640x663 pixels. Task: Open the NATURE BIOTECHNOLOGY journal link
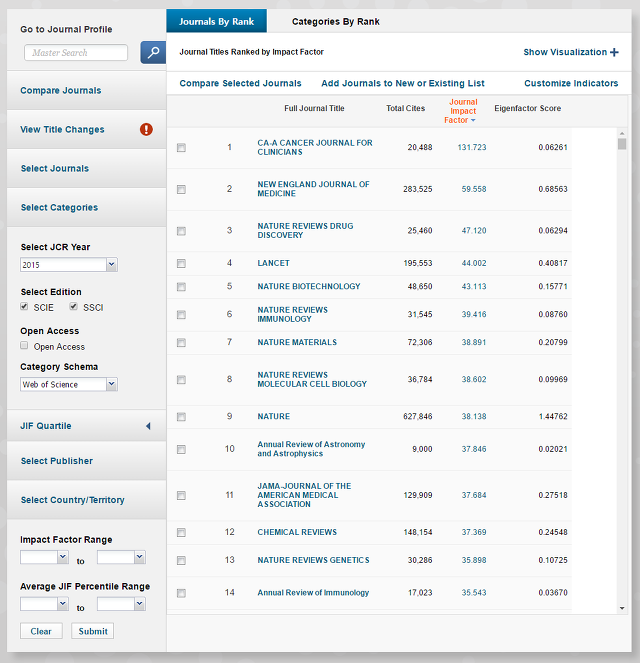coord(309,286)
